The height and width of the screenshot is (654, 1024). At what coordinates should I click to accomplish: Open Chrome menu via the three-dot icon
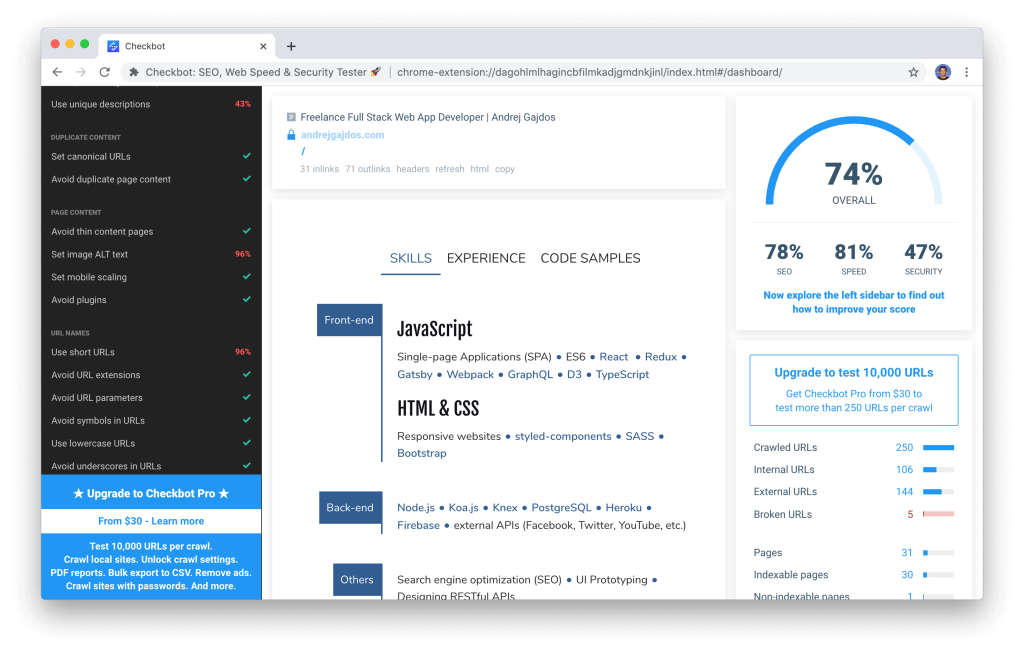[x=965, y=71]
